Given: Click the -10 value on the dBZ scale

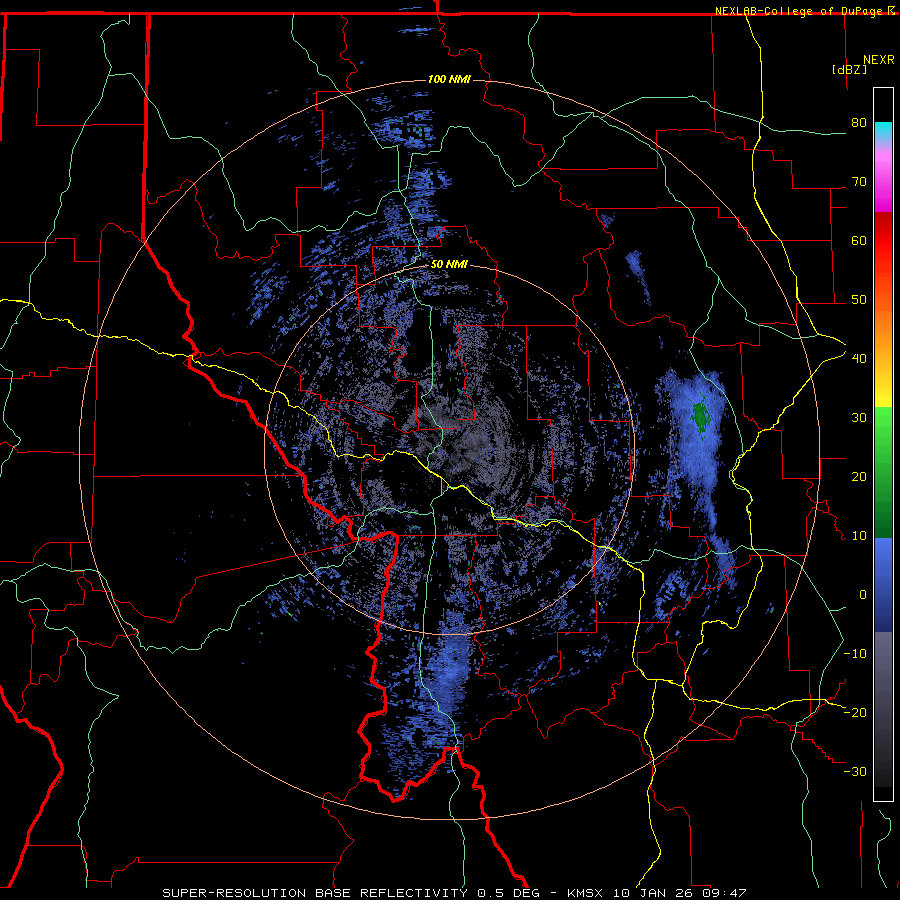Looking at the screenshot, I should pyautogui.click(x=855, y=654).
